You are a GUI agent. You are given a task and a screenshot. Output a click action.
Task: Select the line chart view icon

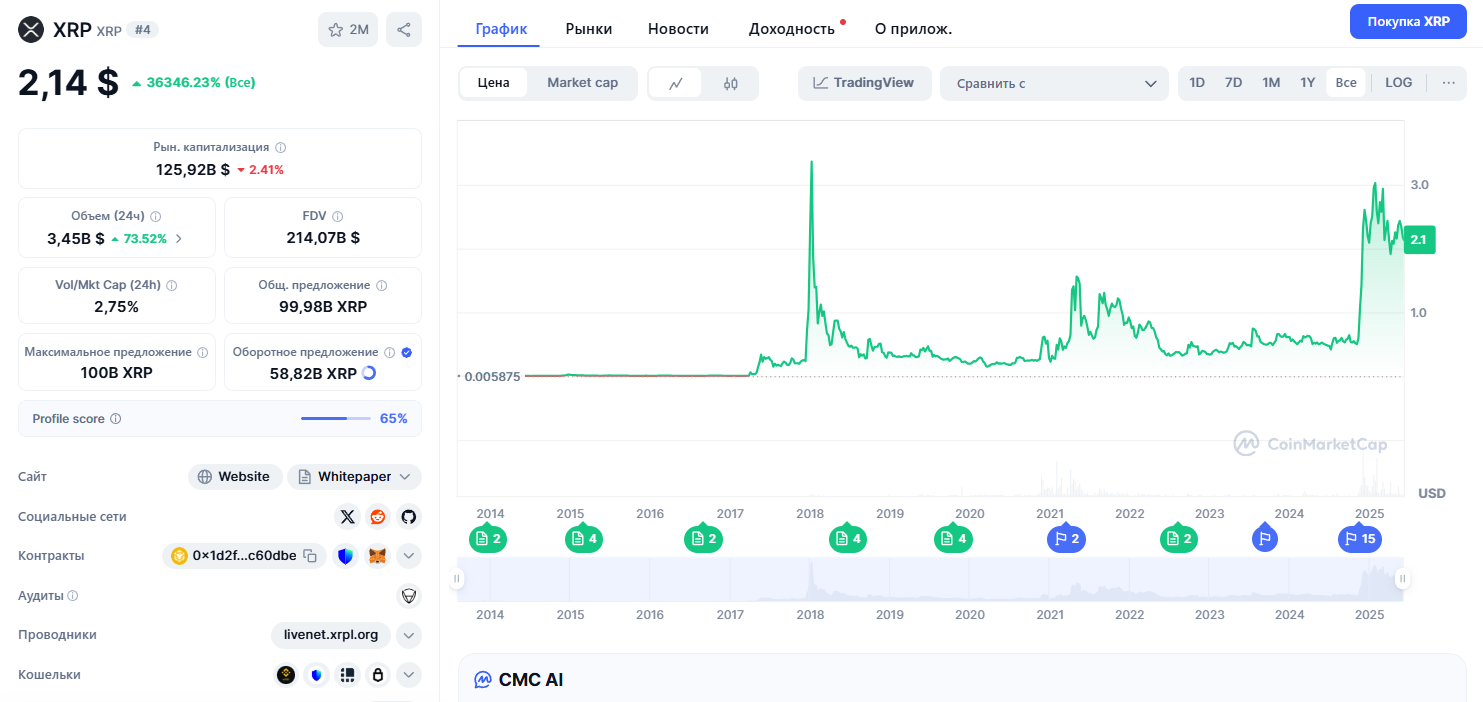[676, 83]
